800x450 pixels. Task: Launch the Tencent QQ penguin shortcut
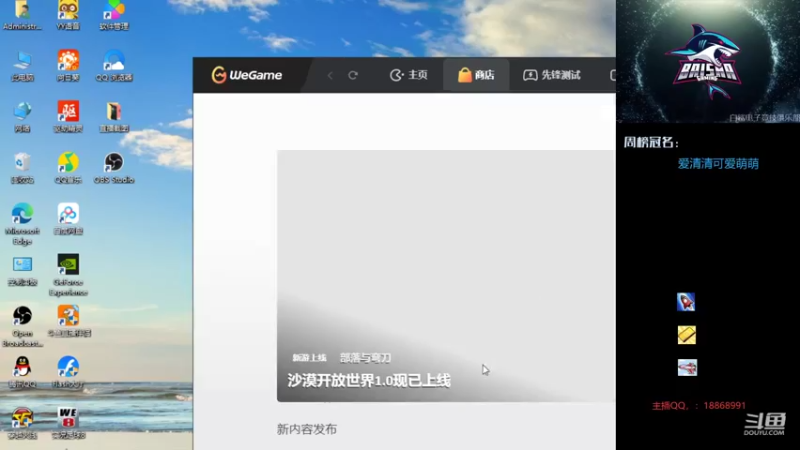coord(22,372)
